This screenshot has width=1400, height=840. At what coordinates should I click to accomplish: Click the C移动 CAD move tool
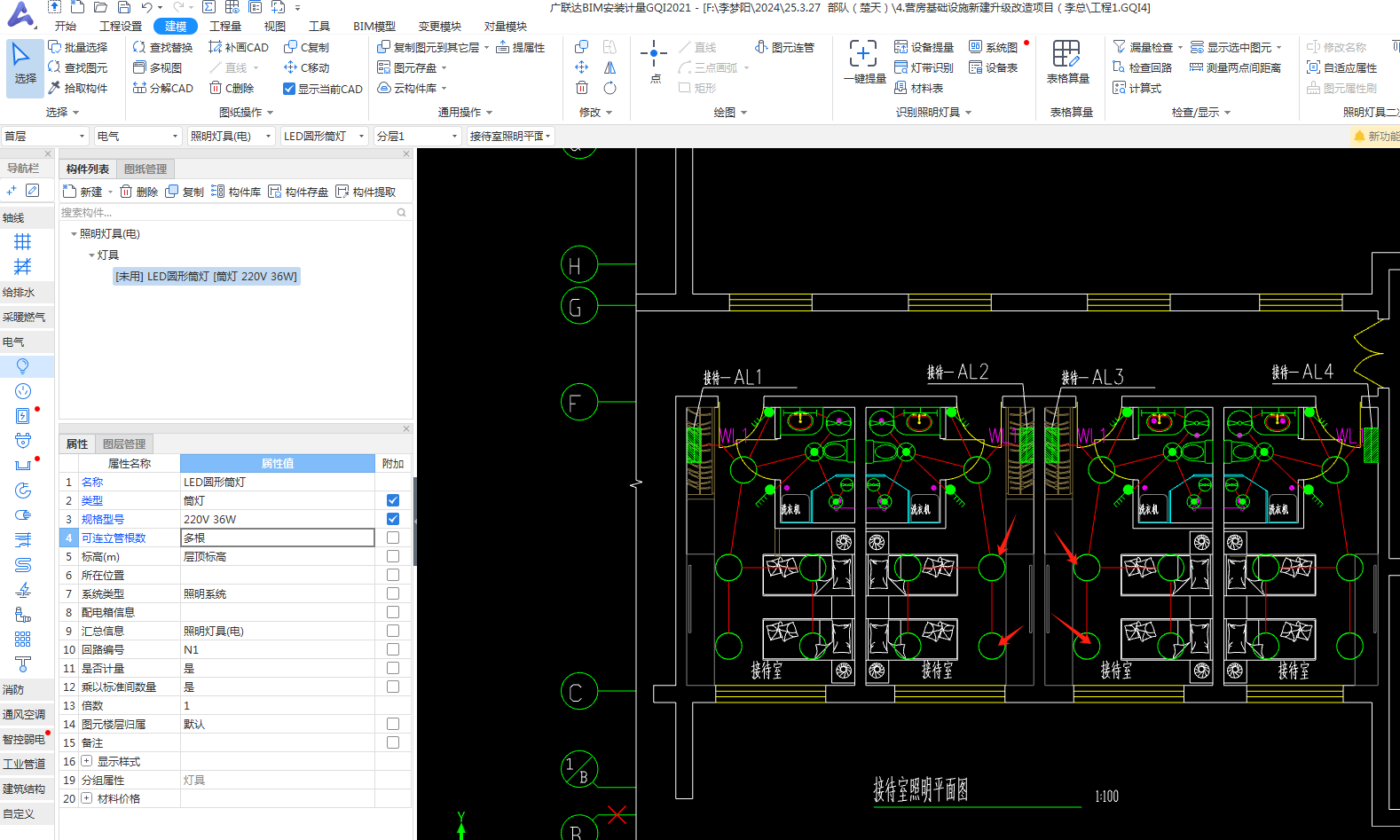pos(306,67)
